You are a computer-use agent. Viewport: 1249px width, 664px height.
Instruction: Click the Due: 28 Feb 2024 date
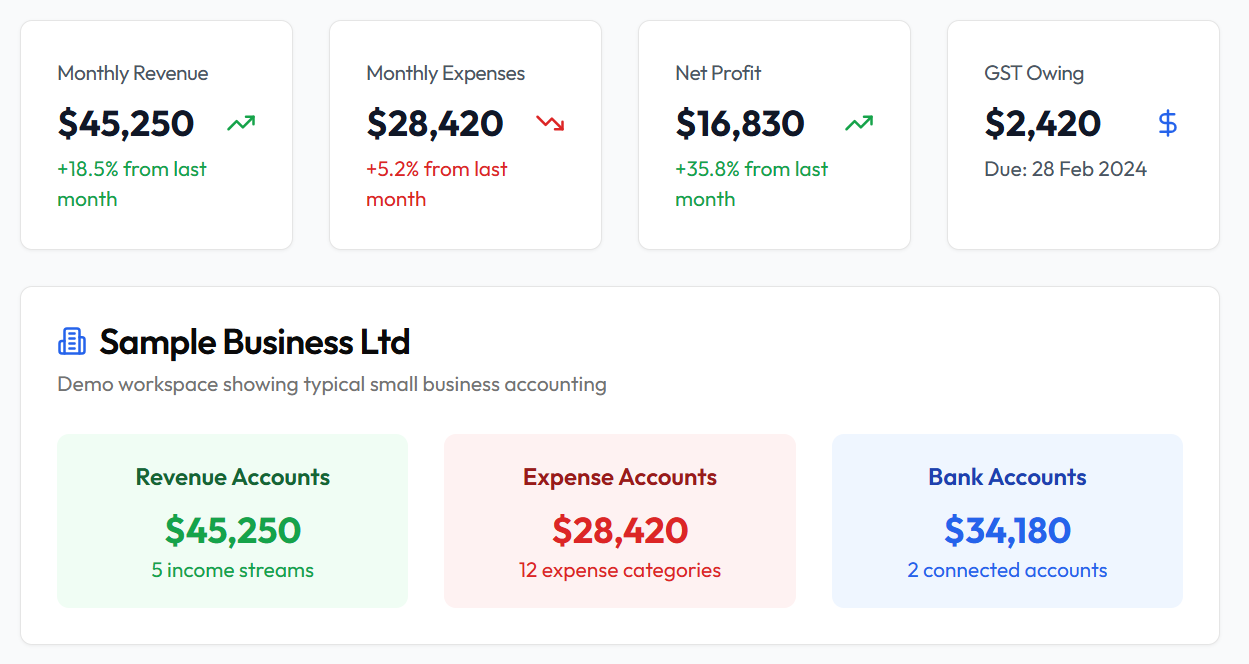1066,169
